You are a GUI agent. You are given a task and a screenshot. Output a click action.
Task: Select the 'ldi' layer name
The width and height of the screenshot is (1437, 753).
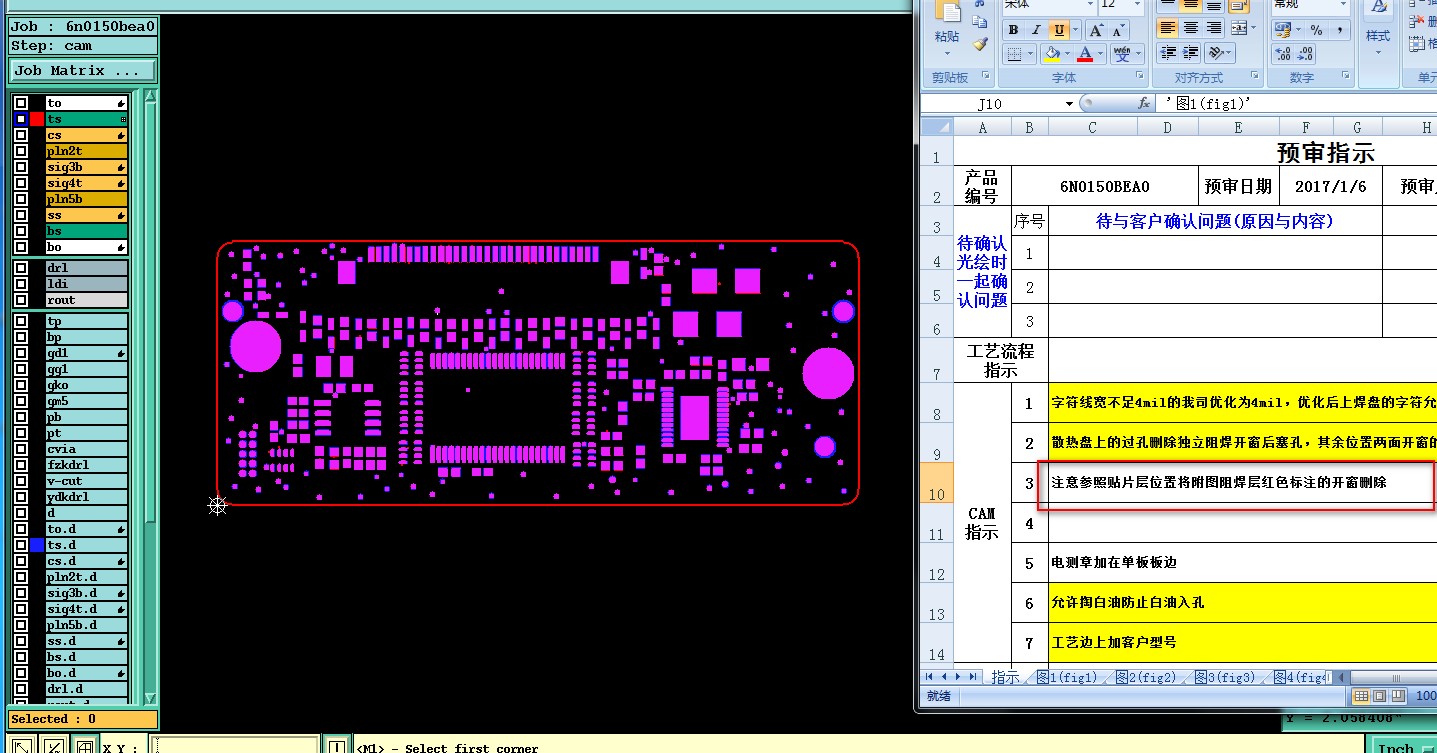86,284
